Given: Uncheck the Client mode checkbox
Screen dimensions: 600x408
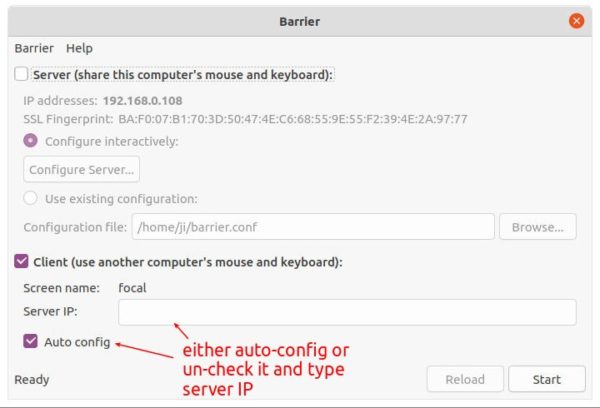Looking at the screenshot, I should click(21, 261).
